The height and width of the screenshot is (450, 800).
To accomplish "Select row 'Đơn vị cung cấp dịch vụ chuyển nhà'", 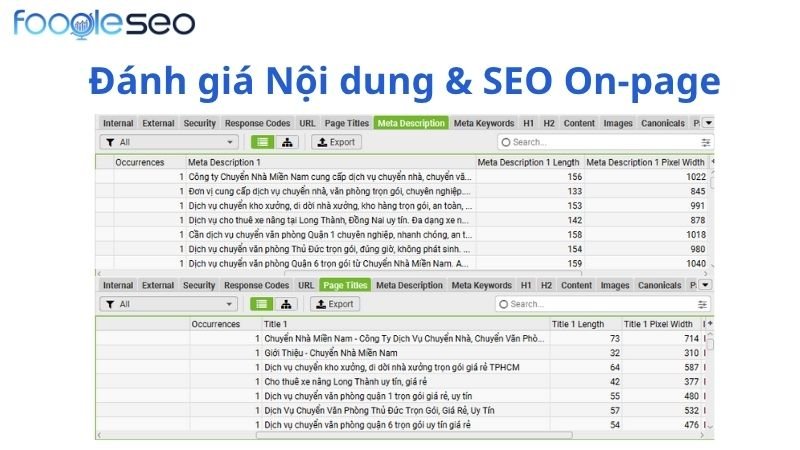I will tap(403, 191).
